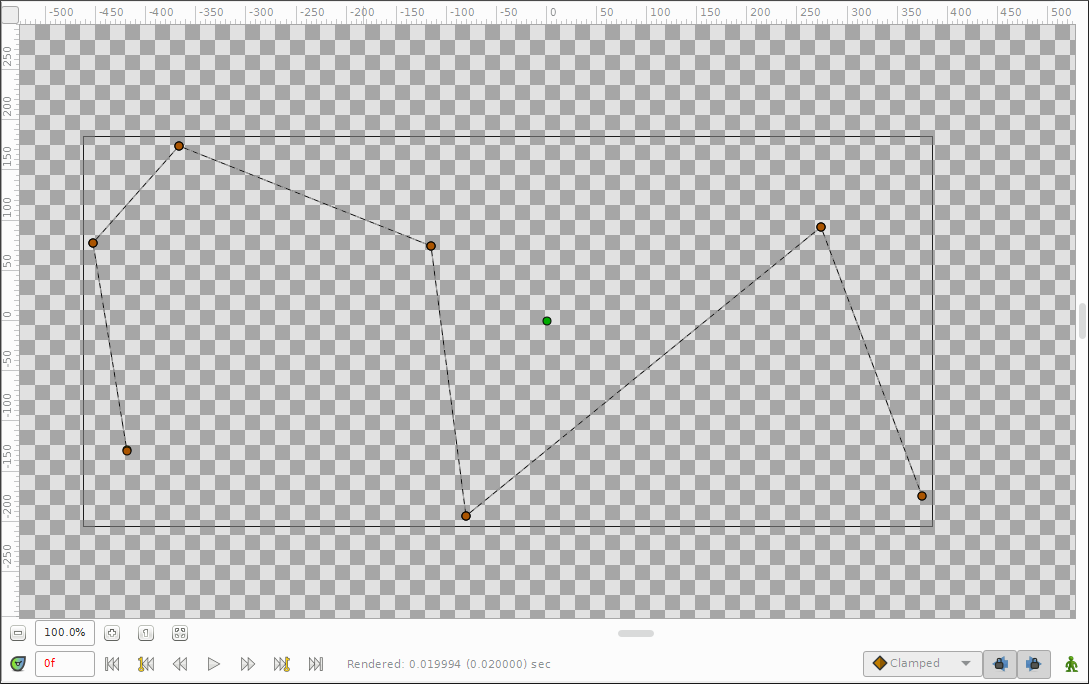The height and width of the screenshot is (684, 1089).
Task: Seek to the beginning of the animation
Action: (x=112, y=664)
